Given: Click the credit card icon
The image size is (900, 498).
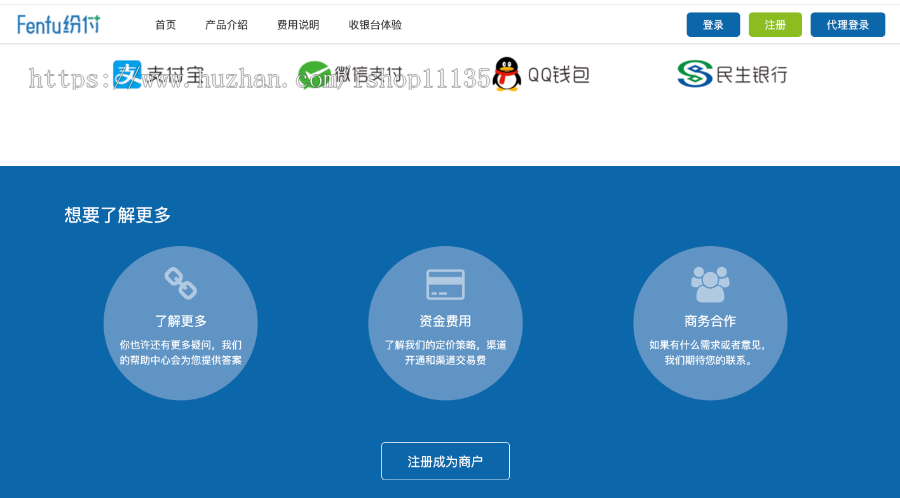Looking at the screenshot, I should point(445,285).
